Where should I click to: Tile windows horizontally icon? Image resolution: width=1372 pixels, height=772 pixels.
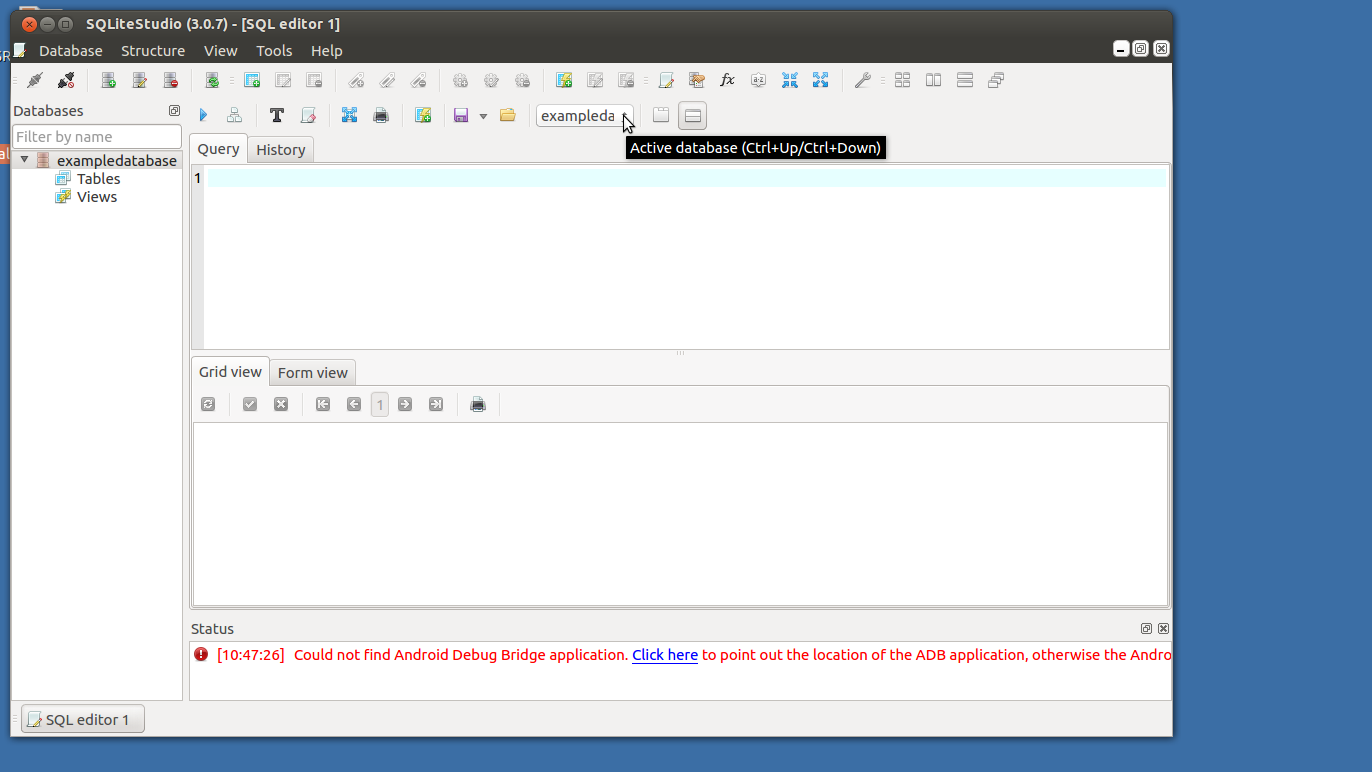coord(934,80)
